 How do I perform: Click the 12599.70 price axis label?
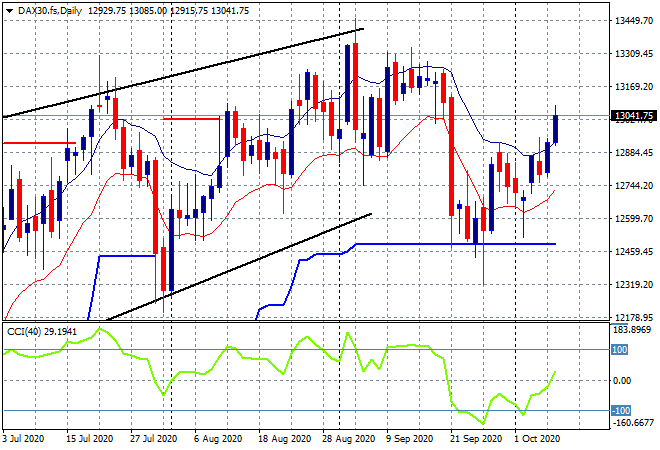[x=633, y=218]
